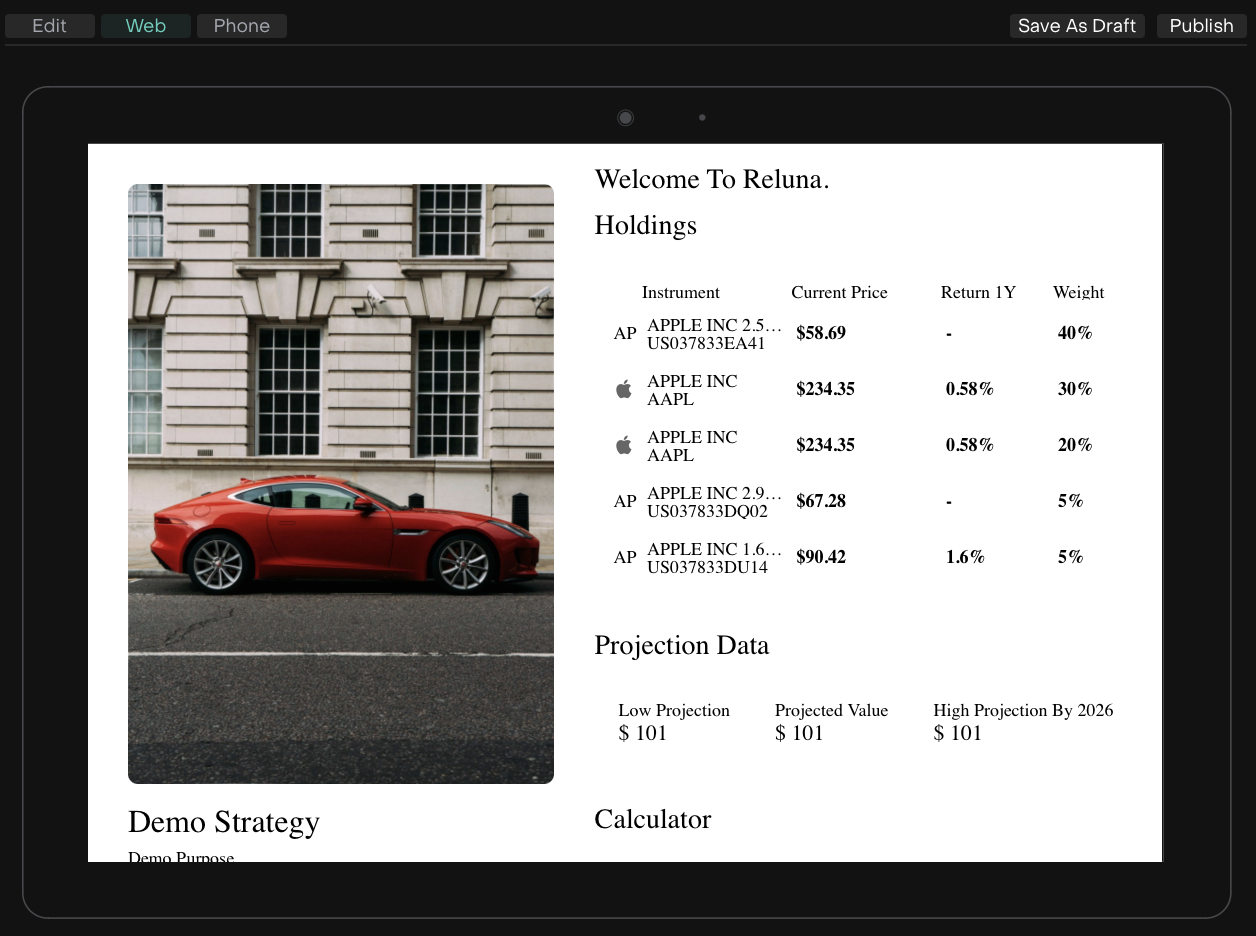Select the Web preview tab
This screenshot has width=1256, height=936.
click(x=146, y=26)
